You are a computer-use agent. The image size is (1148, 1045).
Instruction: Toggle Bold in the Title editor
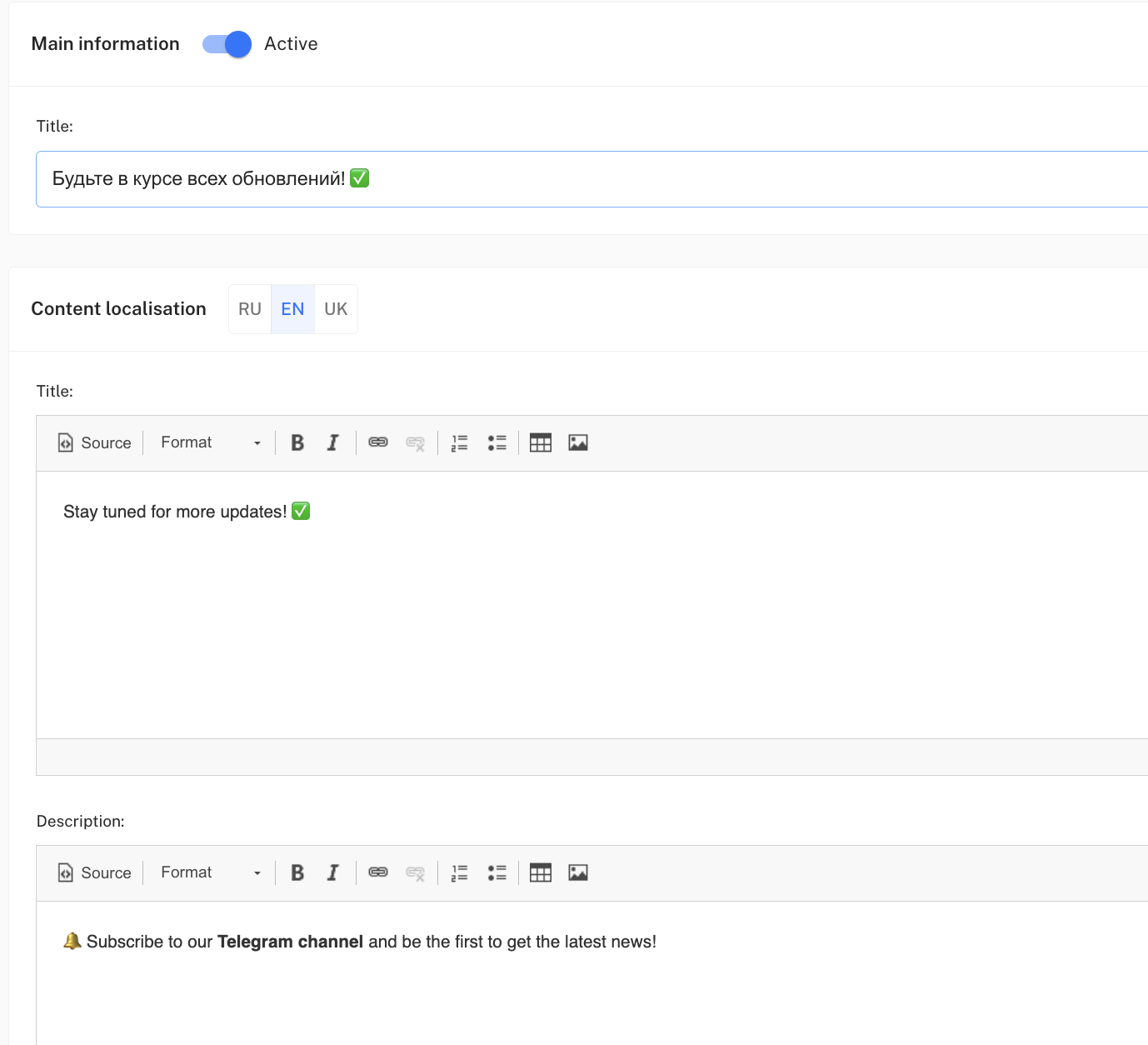pyautogui.click(x=297, y=443)
